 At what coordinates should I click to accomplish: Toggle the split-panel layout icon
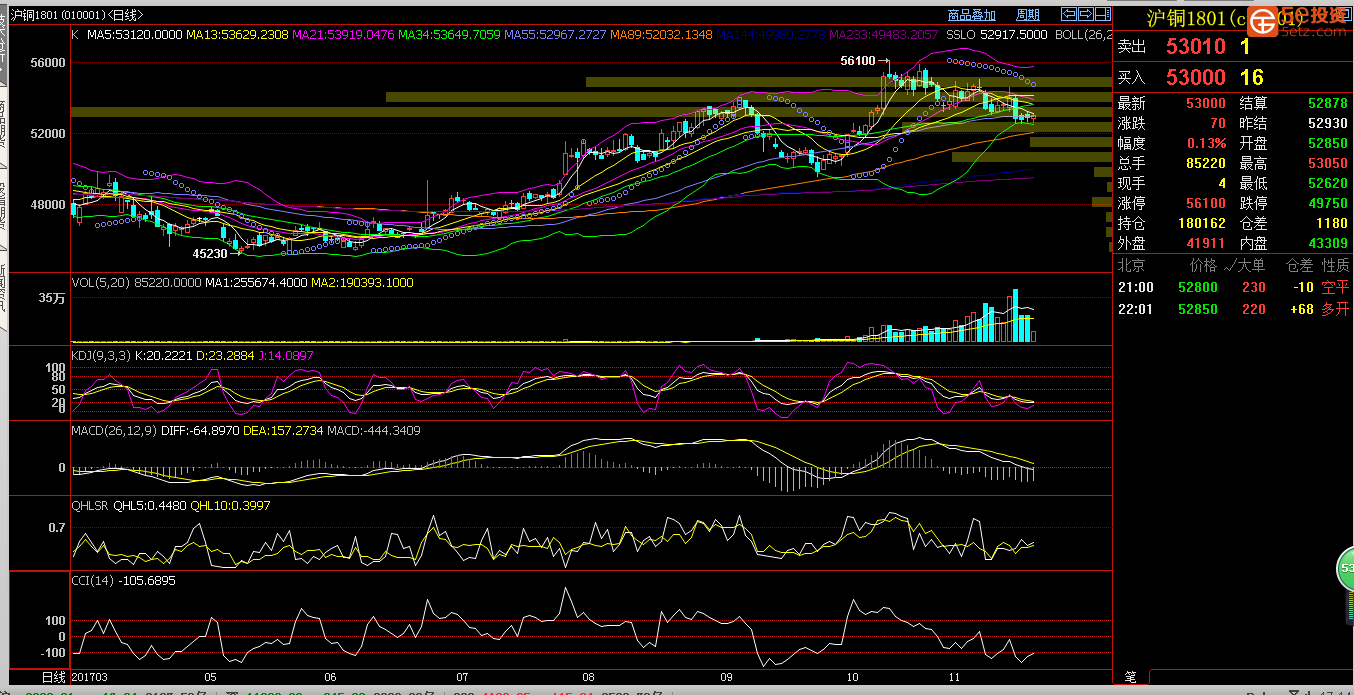click(1102, 14)
